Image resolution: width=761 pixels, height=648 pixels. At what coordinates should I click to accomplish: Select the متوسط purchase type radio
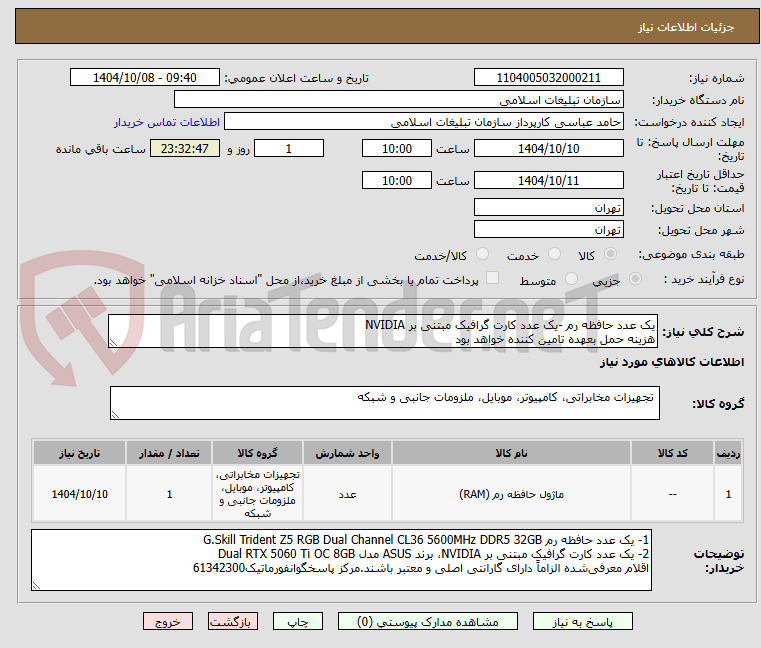572,279
